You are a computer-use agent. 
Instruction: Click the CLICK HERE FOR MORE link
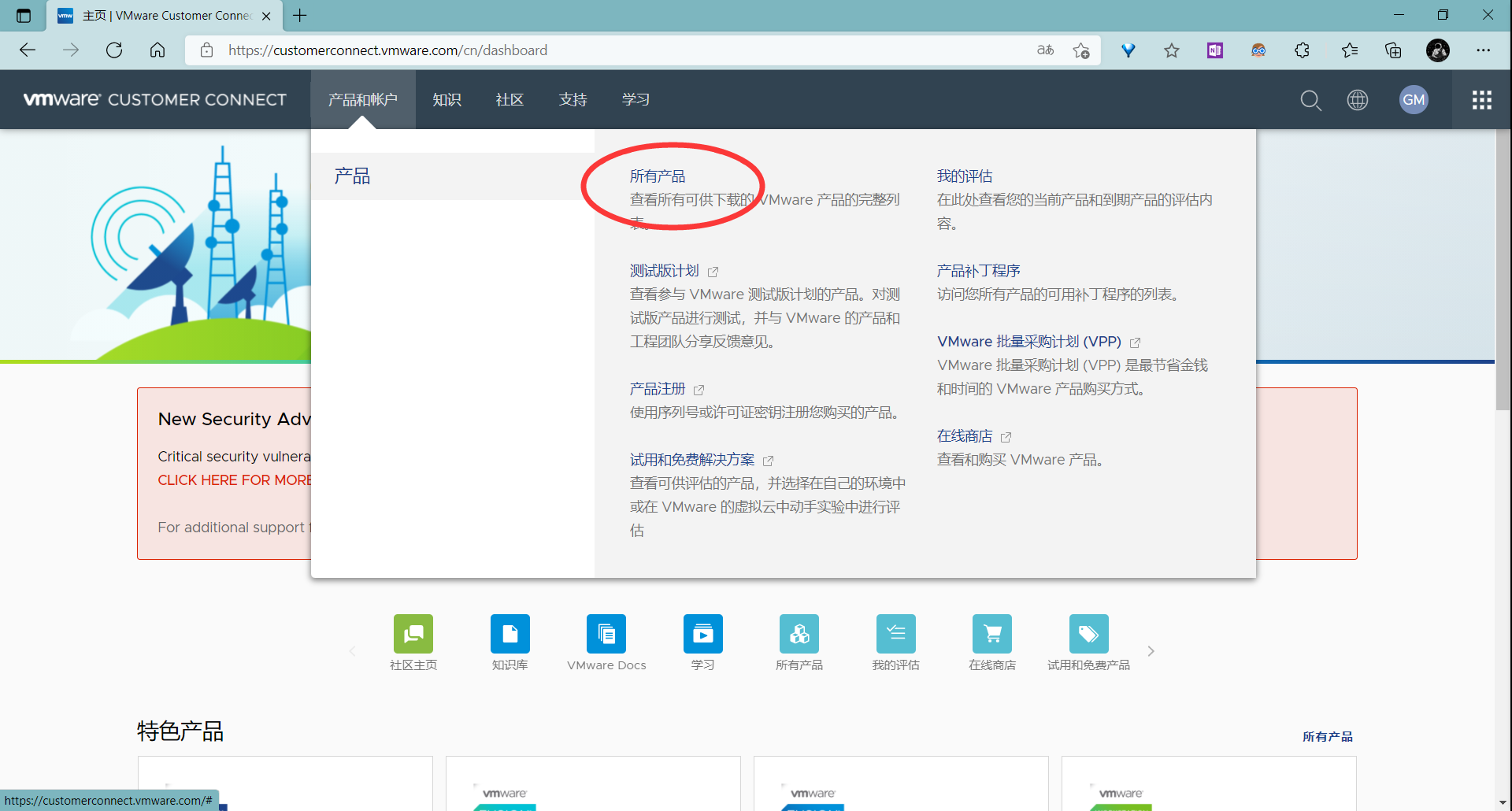(235, 480)
